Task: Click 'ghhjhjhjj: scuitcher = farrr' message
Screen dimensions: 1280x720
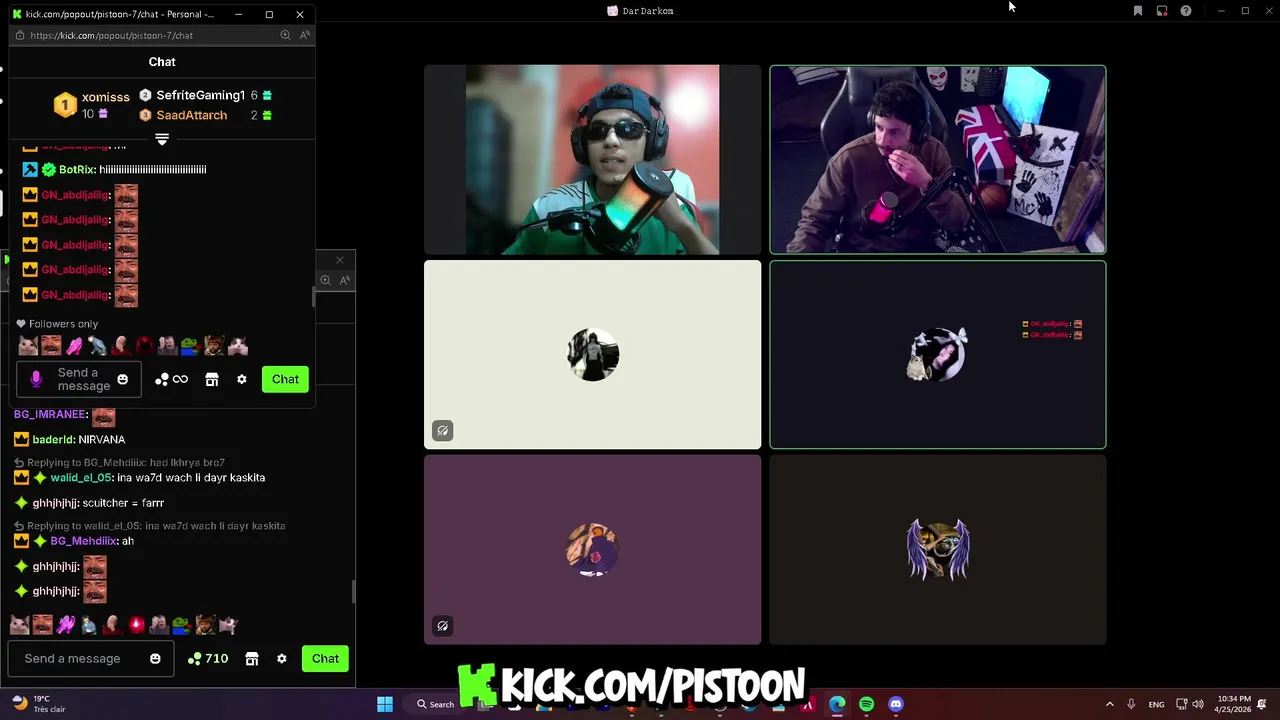Action: [x=98, y=502]
